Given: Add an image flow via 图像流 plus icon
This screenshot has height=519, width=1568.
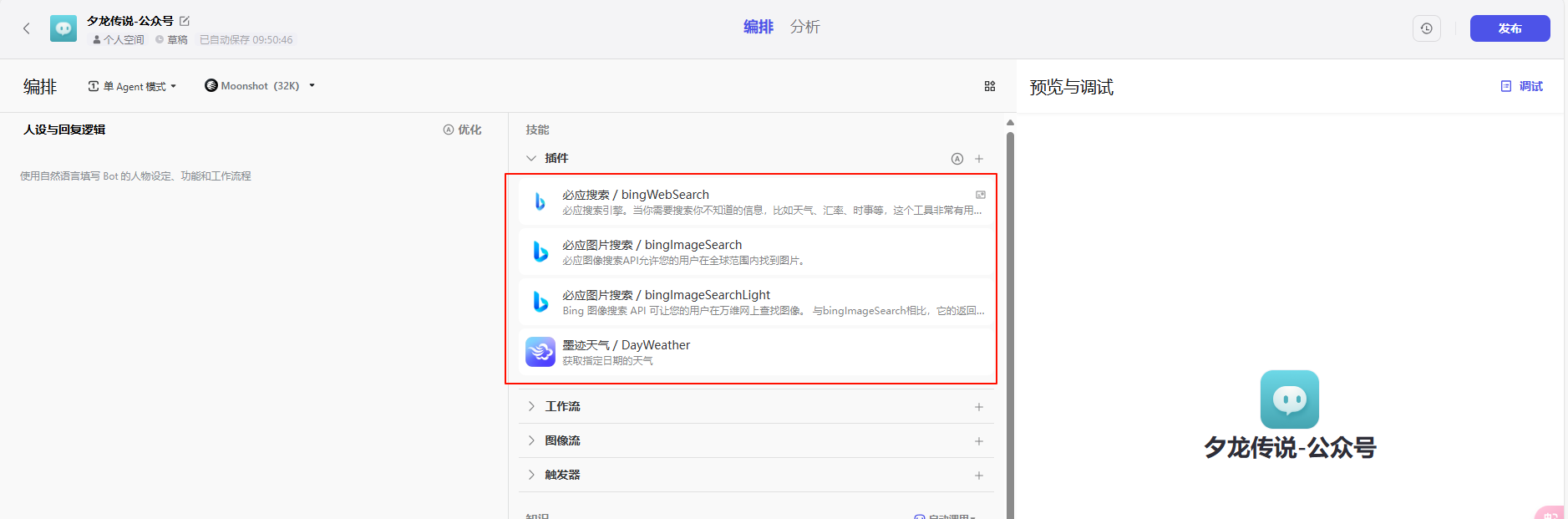Looking at the screenshot, I should pyautogui.click(x=979, y=441).
